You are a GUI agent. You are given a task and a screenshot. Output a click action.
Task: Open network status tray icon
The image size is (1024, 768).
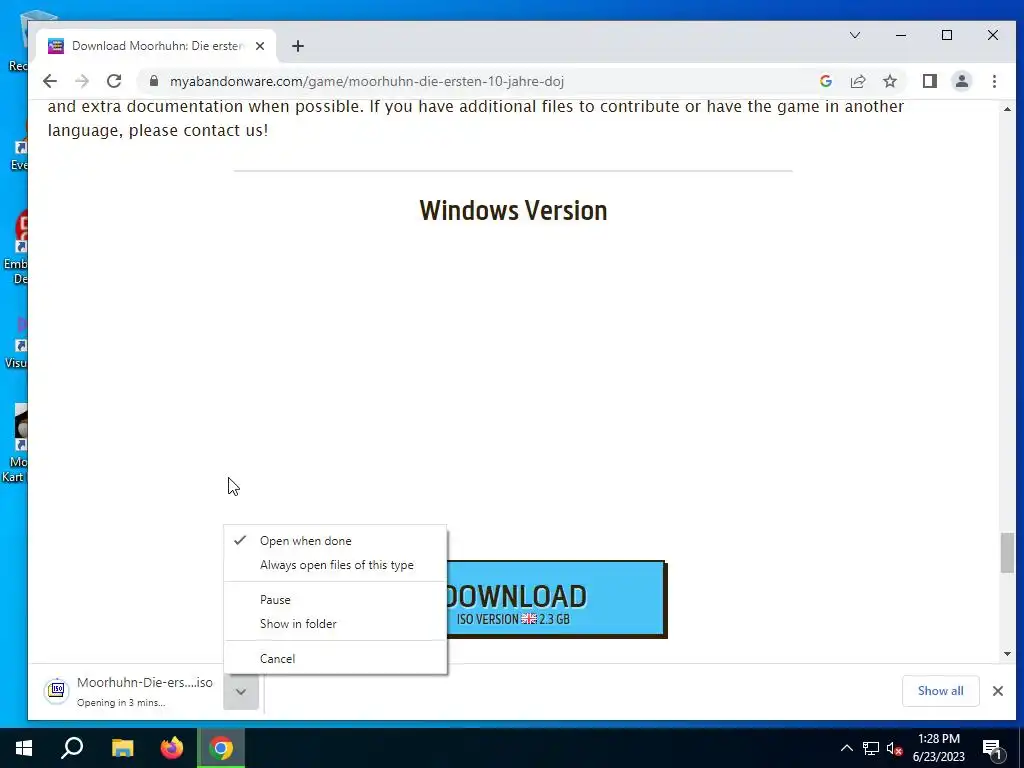click(871, 748)
